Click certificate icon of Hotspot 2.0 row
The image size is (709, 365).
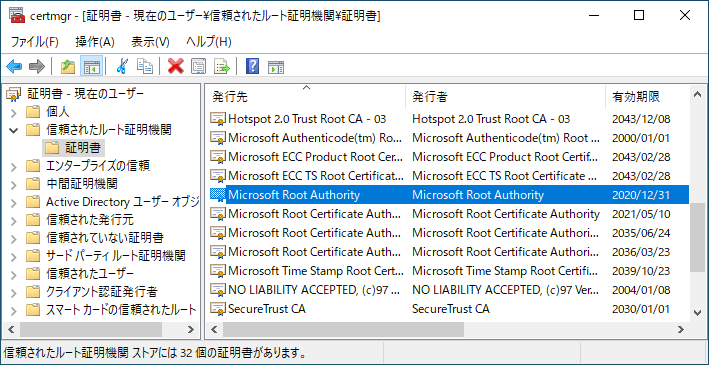[217, 119]
